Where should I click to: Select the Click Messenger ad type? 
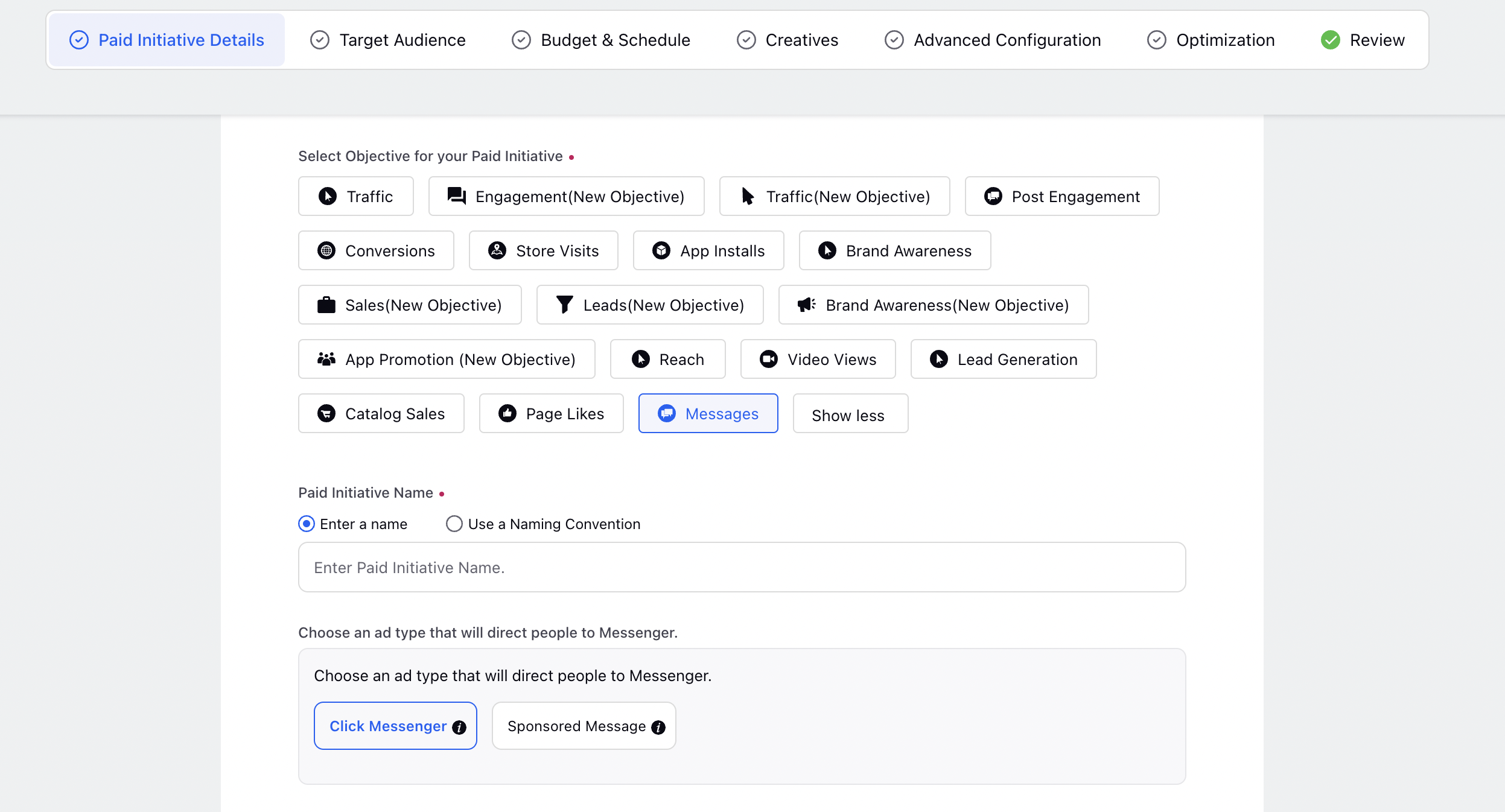click(395, 726)
